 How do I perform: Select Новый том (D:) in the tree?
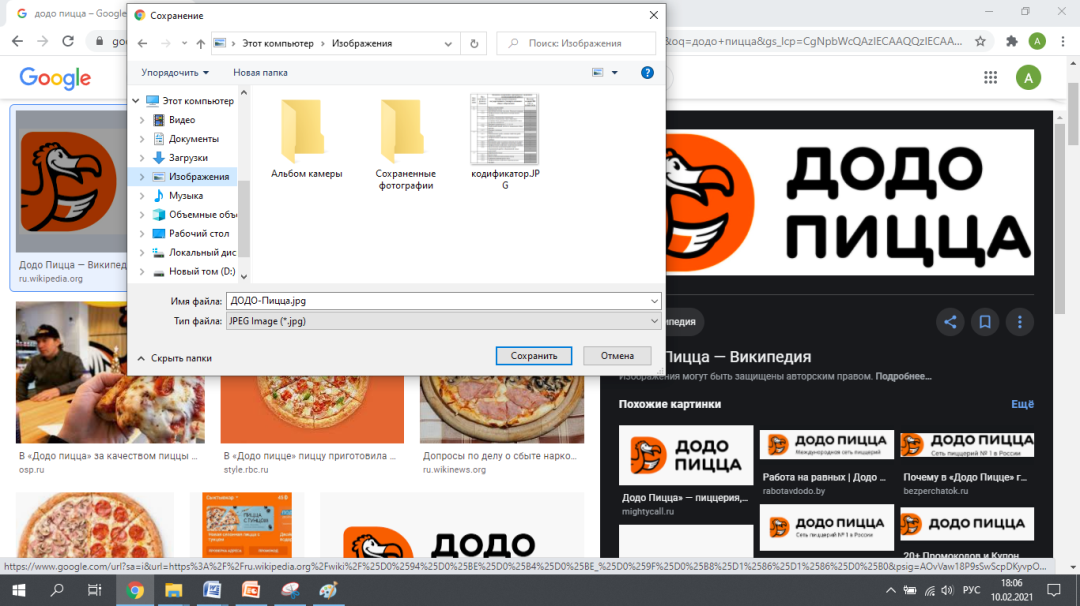(x=202, y=271)
